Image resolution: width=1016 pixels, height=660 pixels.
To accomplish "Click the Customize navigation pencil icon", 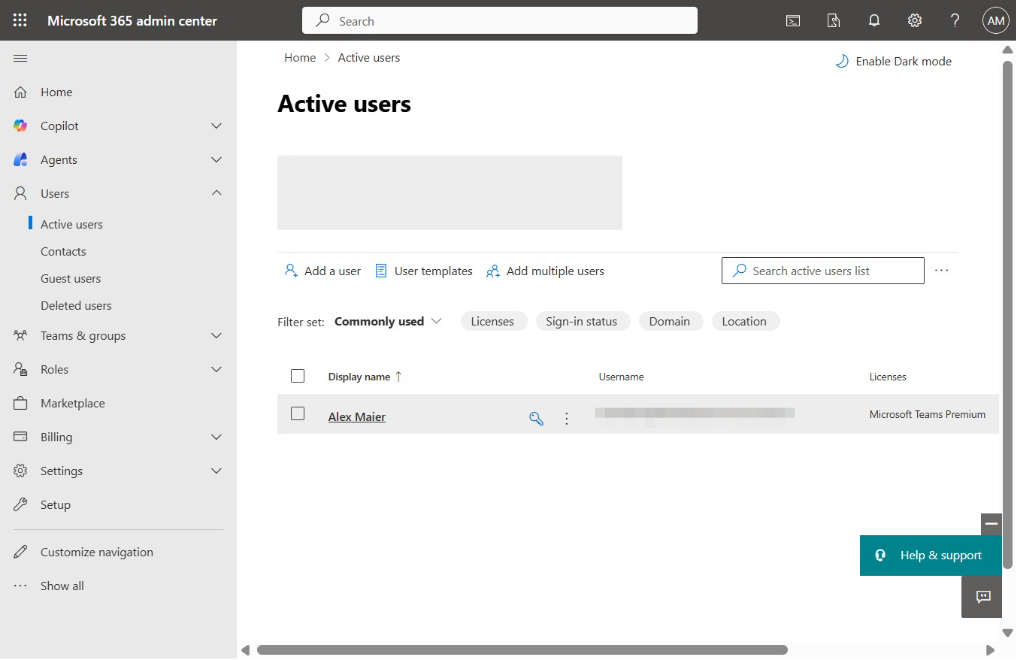I will pyautogui.click(x=21, y=552).
